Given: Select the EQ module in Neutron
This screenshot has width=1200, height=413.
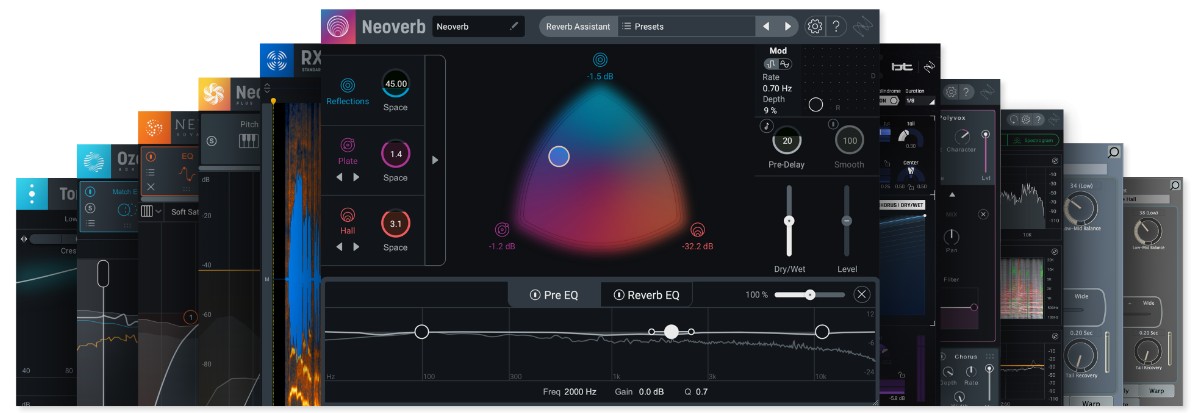Looking at the screenshot, I should coord(187,156).
